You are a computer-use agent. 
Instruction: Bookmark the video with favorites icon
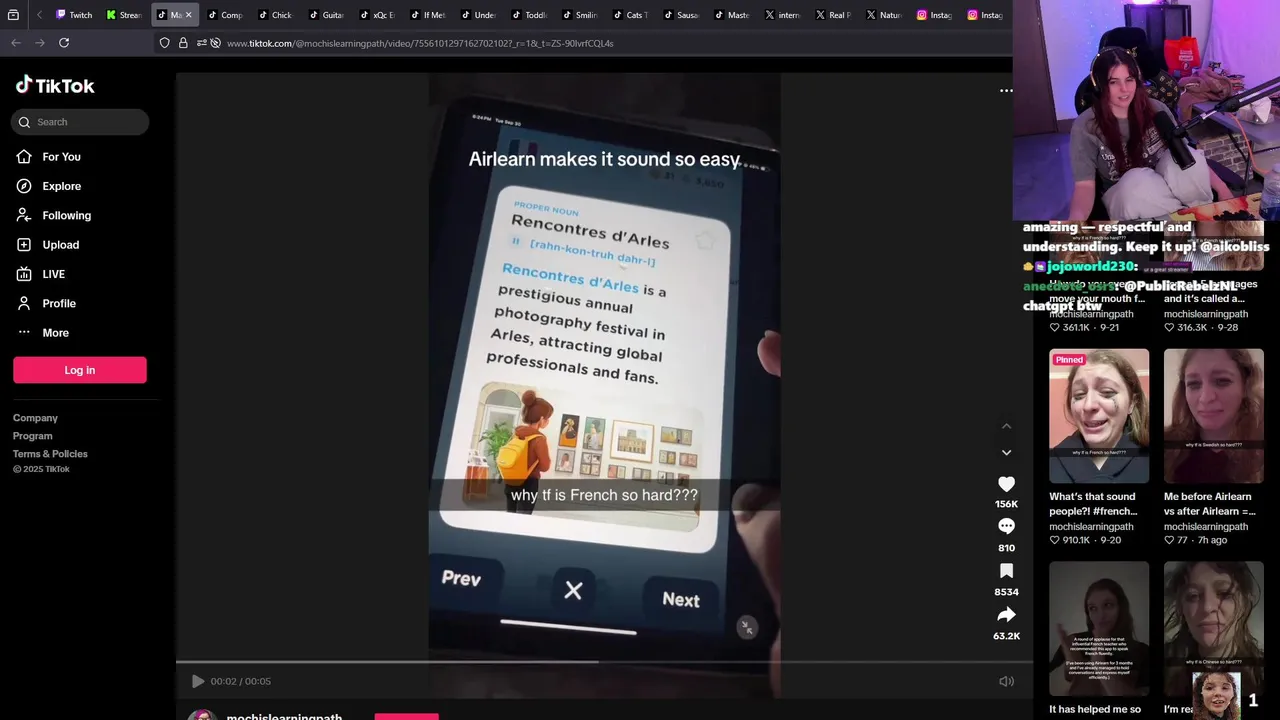1006,571
